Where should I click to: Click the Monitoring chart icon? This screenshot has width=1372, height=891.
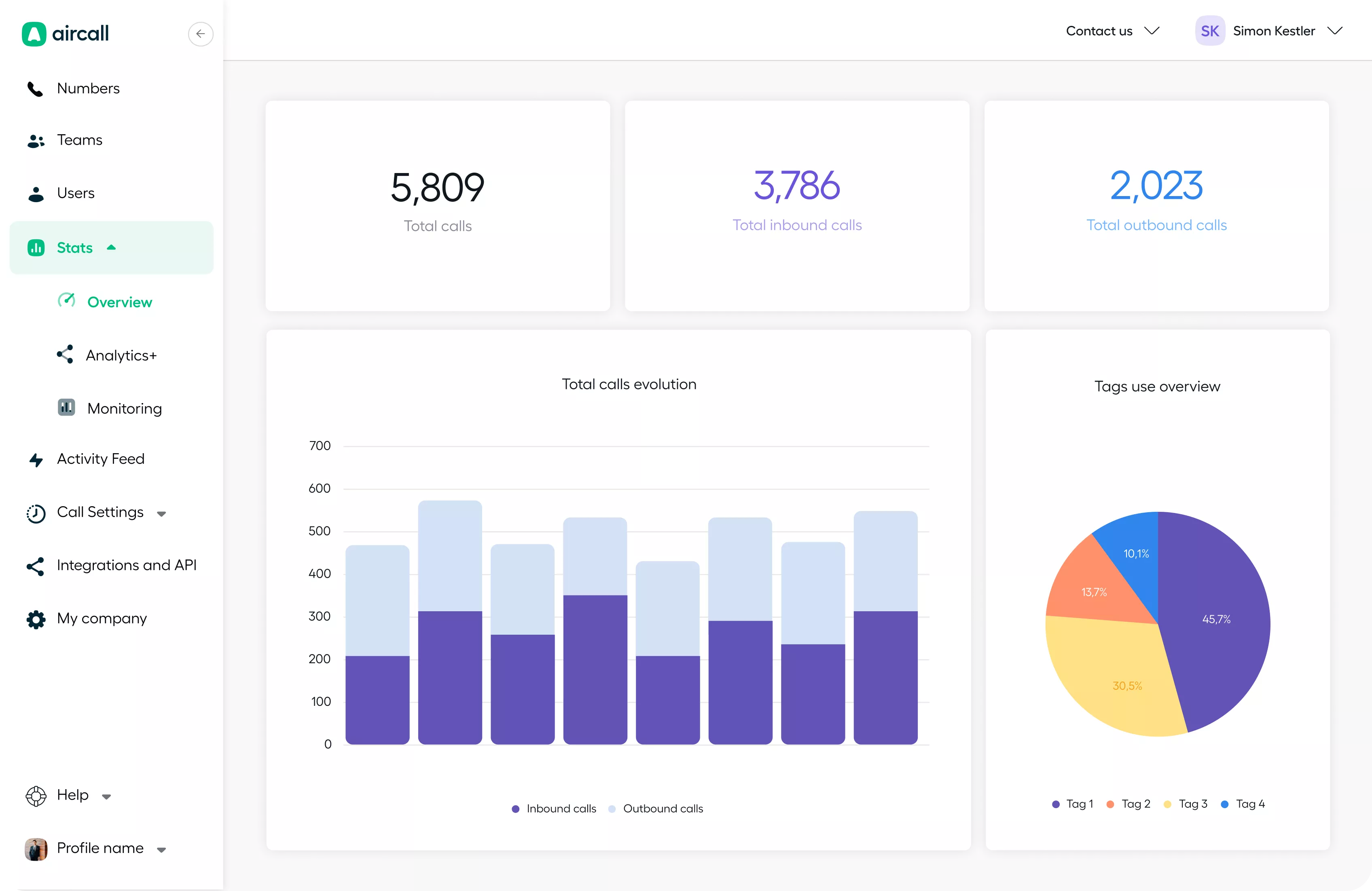66,407
